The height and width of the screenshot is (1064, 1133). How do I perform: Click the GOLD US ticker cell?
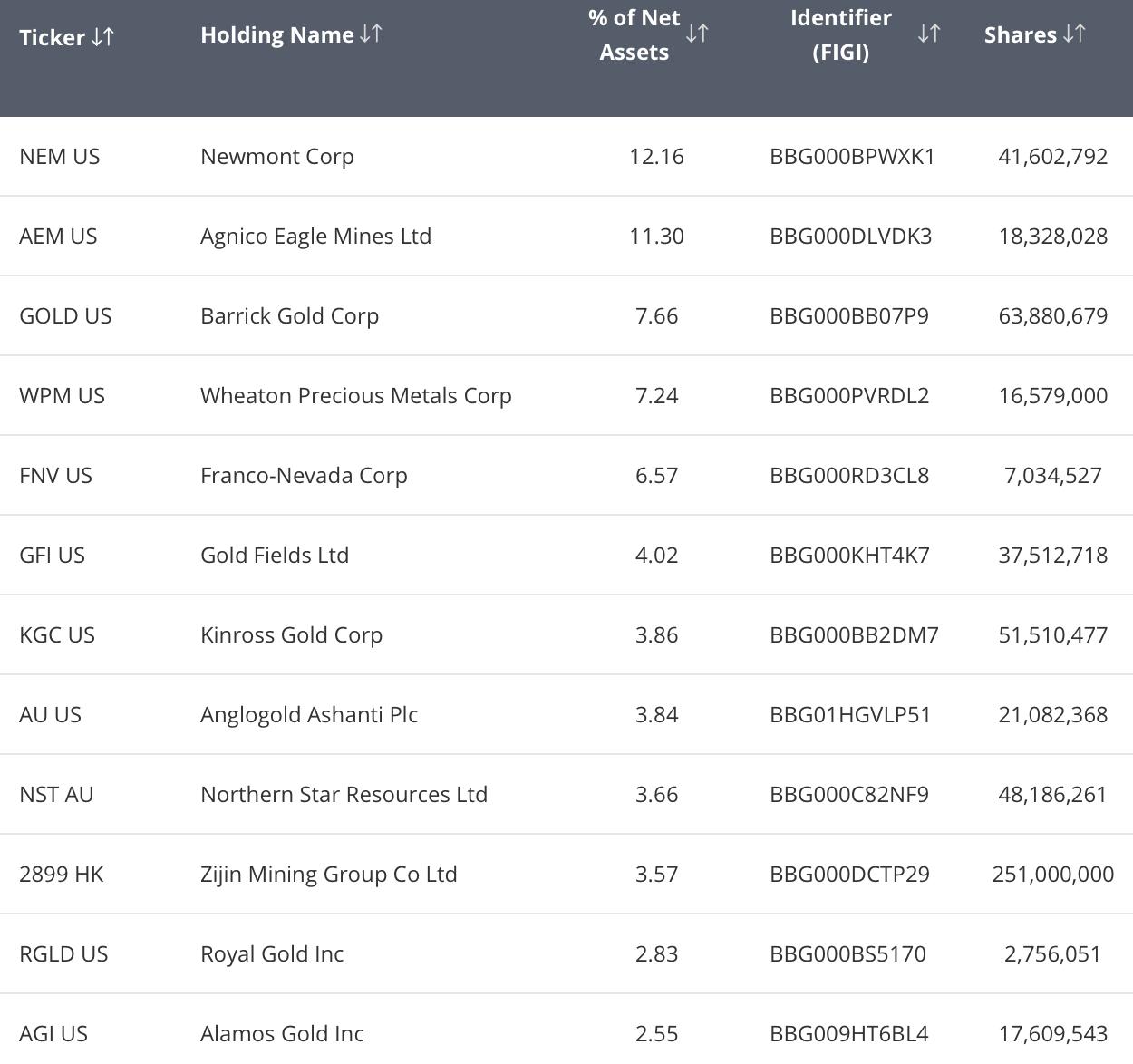[65, 316]
